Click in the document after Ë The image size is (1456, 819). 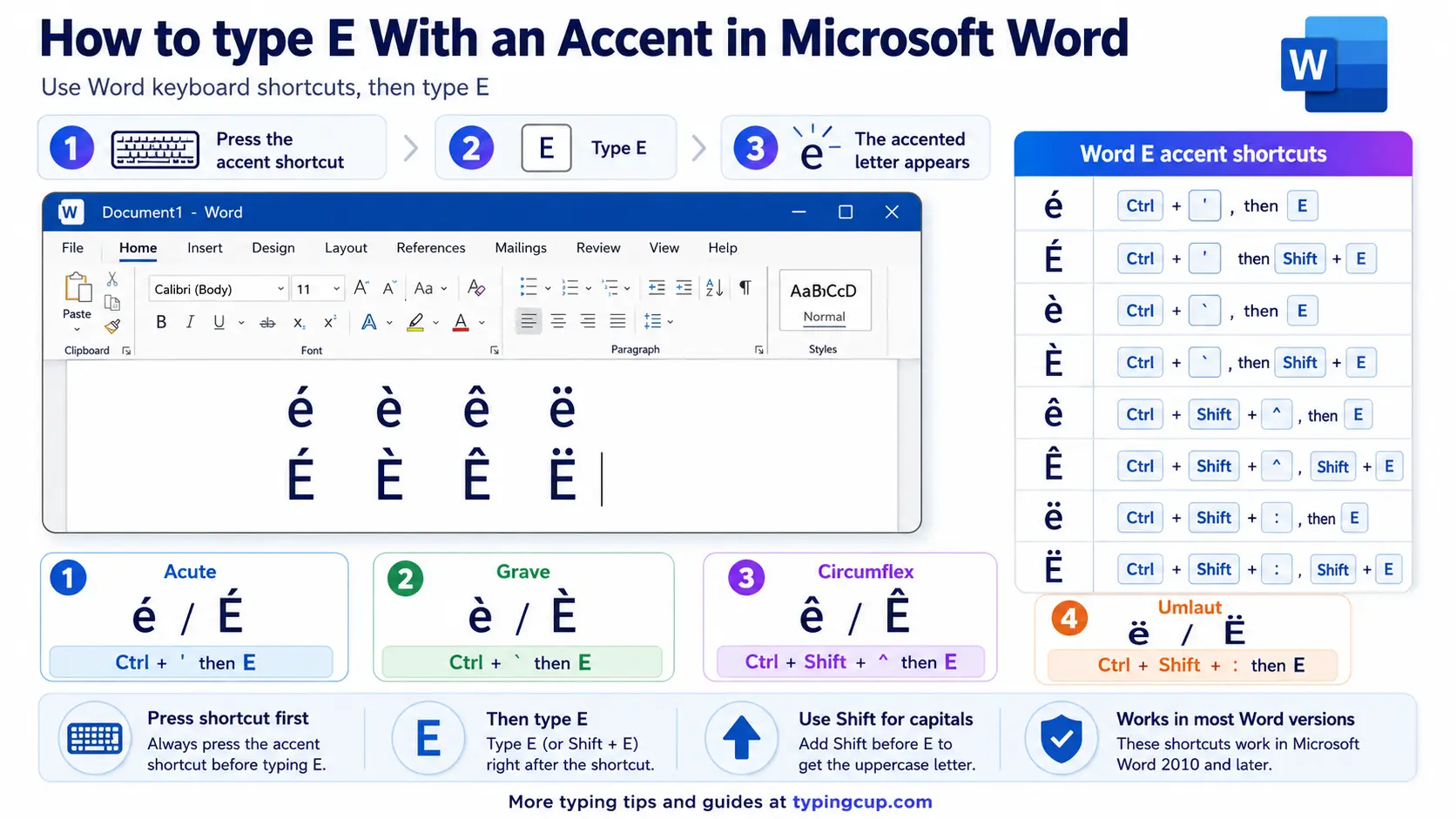coord(602,479)
